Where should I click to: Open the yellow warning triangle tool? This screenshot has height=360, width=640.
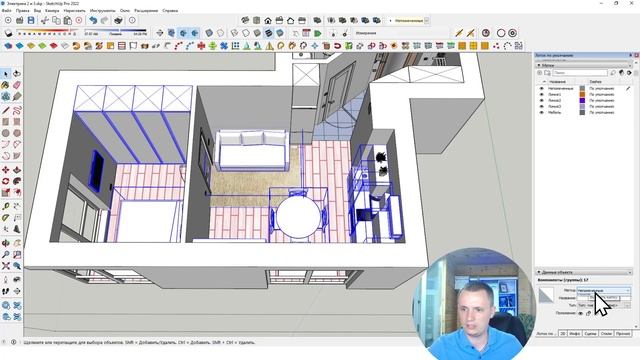click(x=269, y=46)
